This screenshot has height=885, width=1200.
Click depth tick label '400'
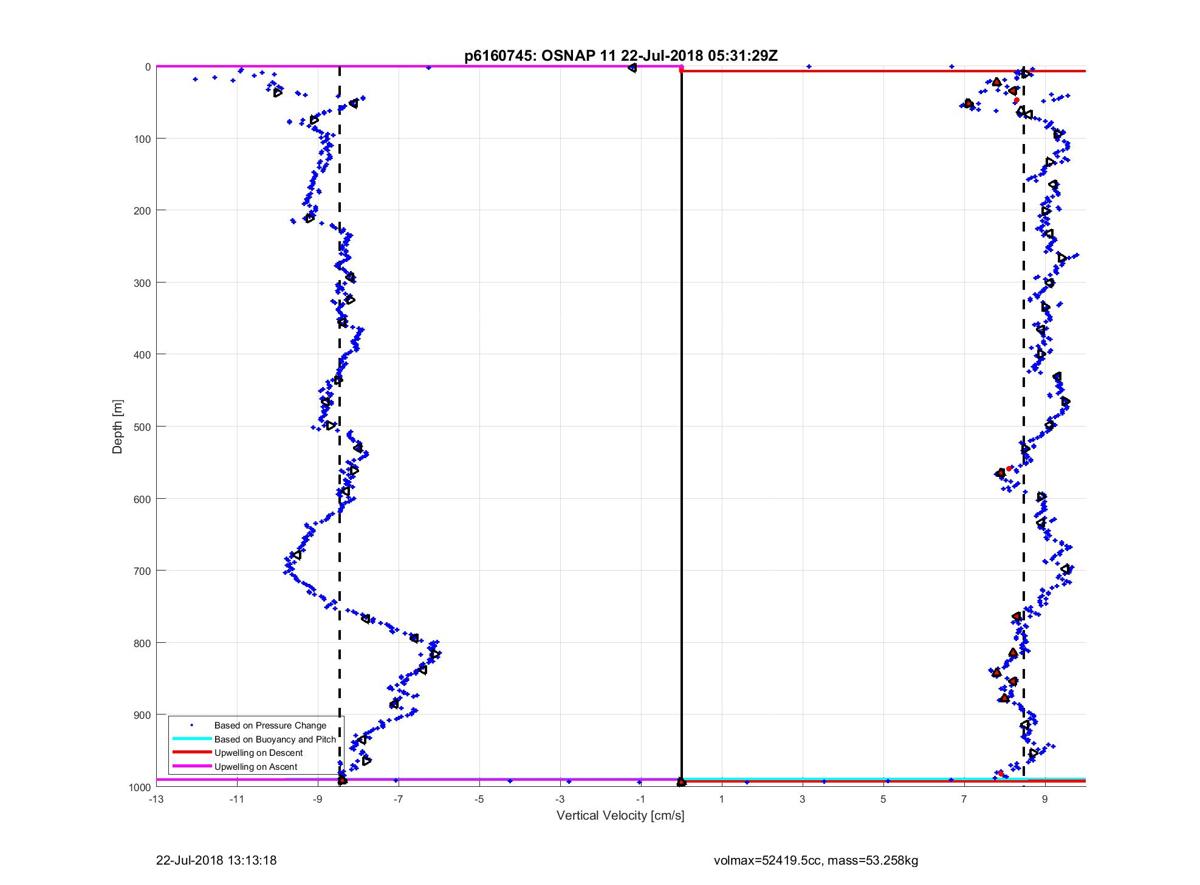click(x=141, y=354)
